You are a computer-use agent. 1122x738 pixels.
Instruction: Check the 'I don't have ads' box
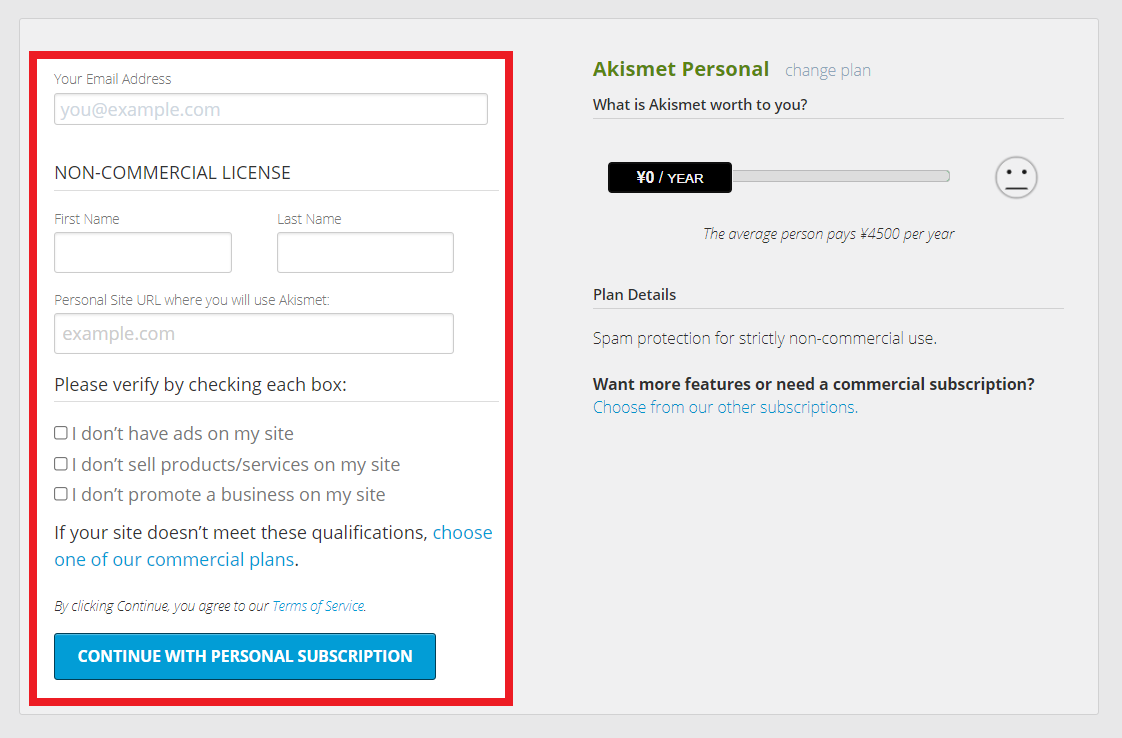(x=61, y=433)
